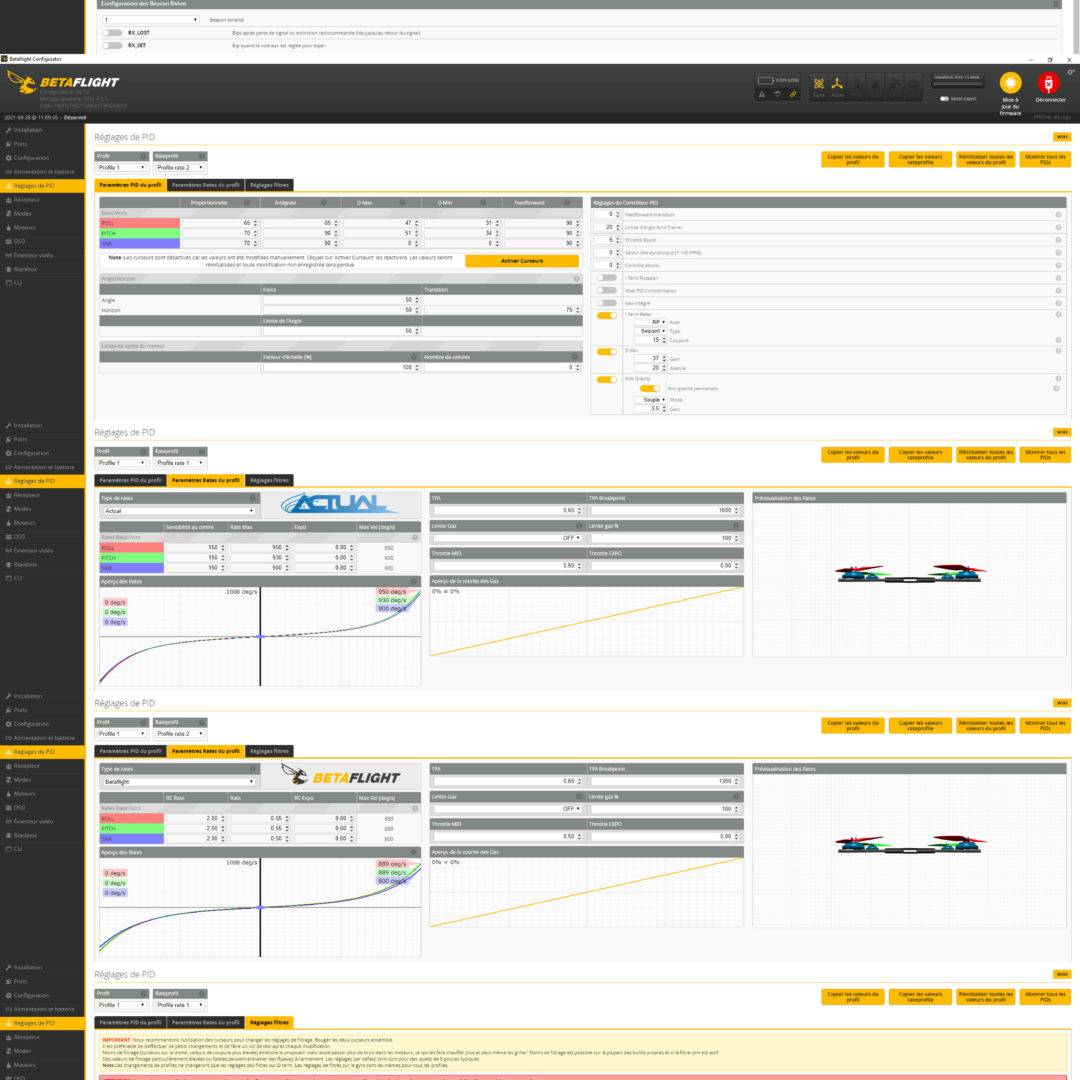Open Anti Gravity mode dropdown Souple
Image resolution: width=1080 pixels, height=1080 pixels.
click(650, 400)
